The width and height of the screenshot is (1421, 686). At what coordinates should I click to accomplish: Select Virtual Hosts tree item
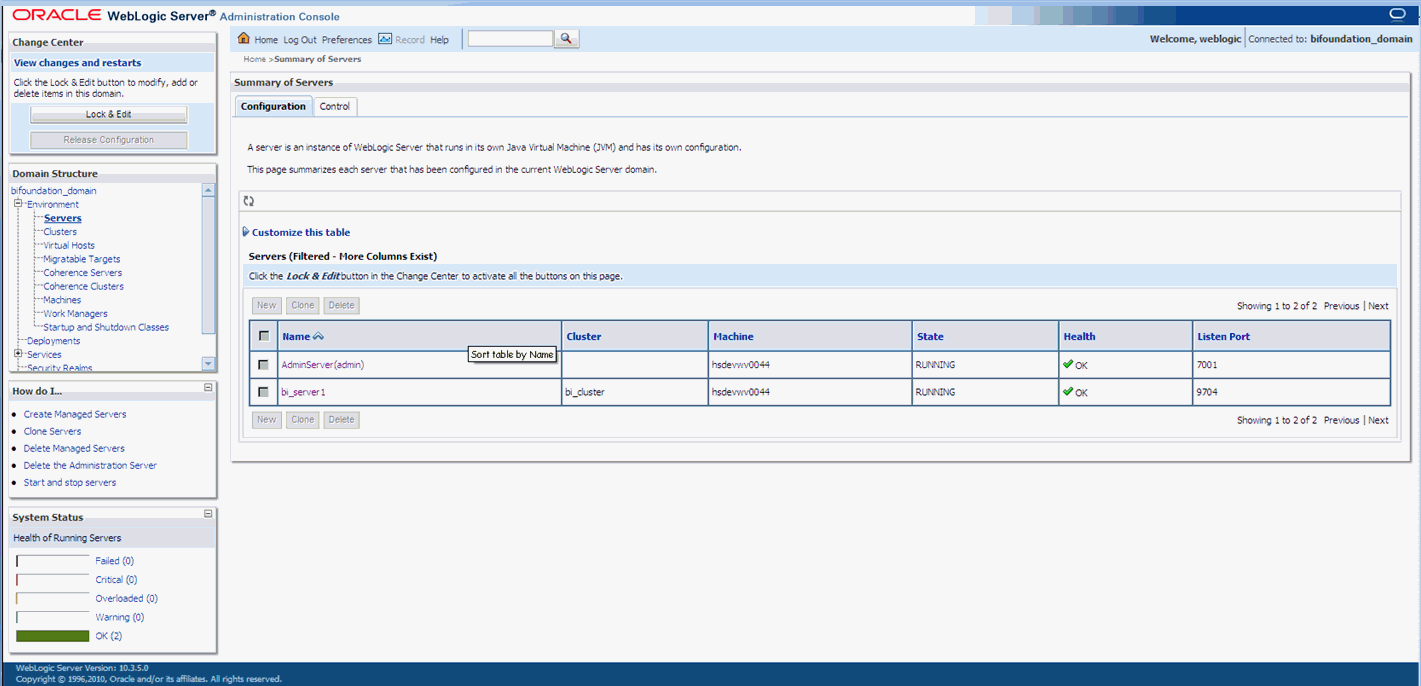tap(69, 245)
